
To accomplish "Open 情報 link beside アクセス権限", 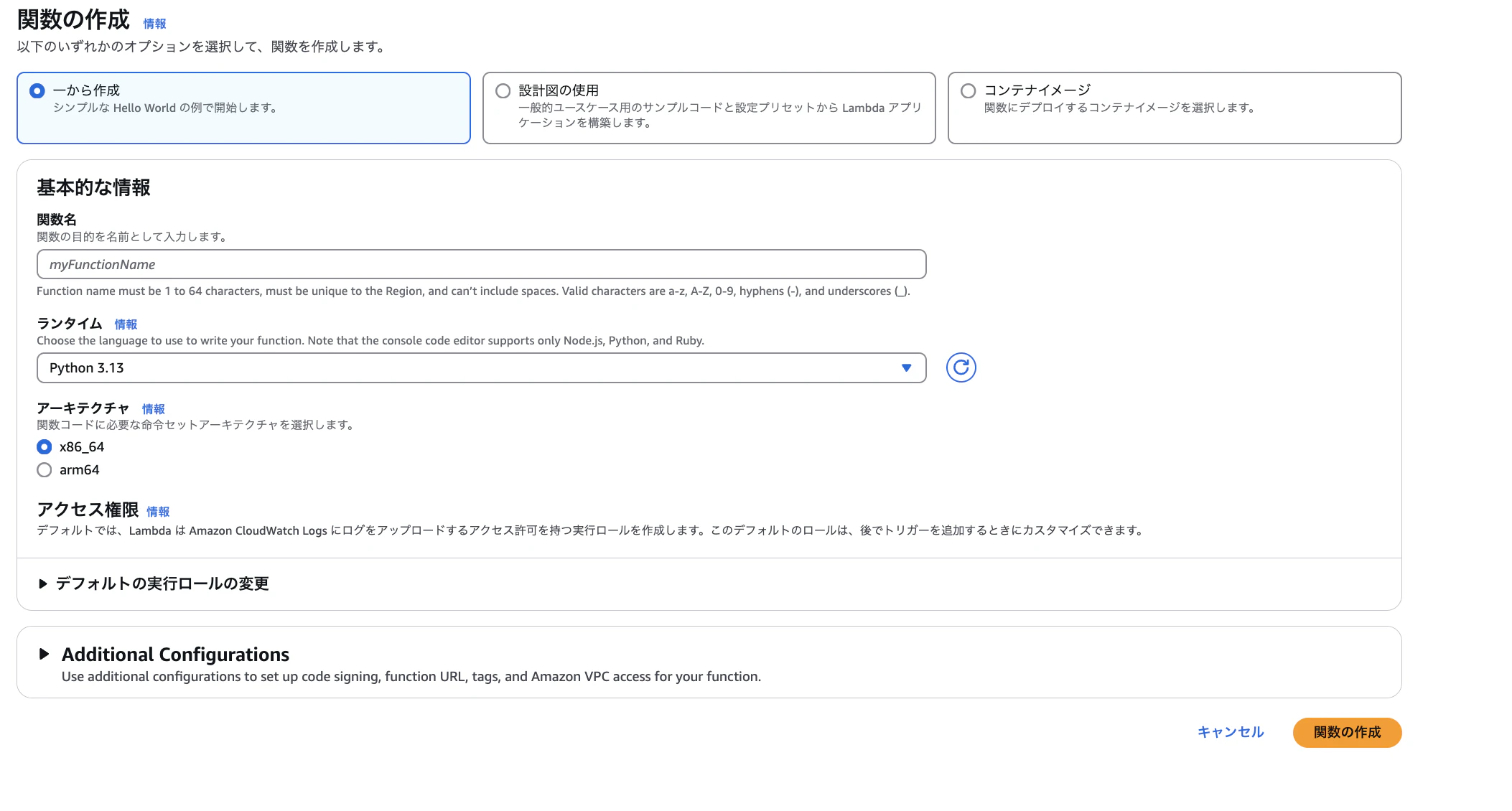I will [x=158, y=512].
